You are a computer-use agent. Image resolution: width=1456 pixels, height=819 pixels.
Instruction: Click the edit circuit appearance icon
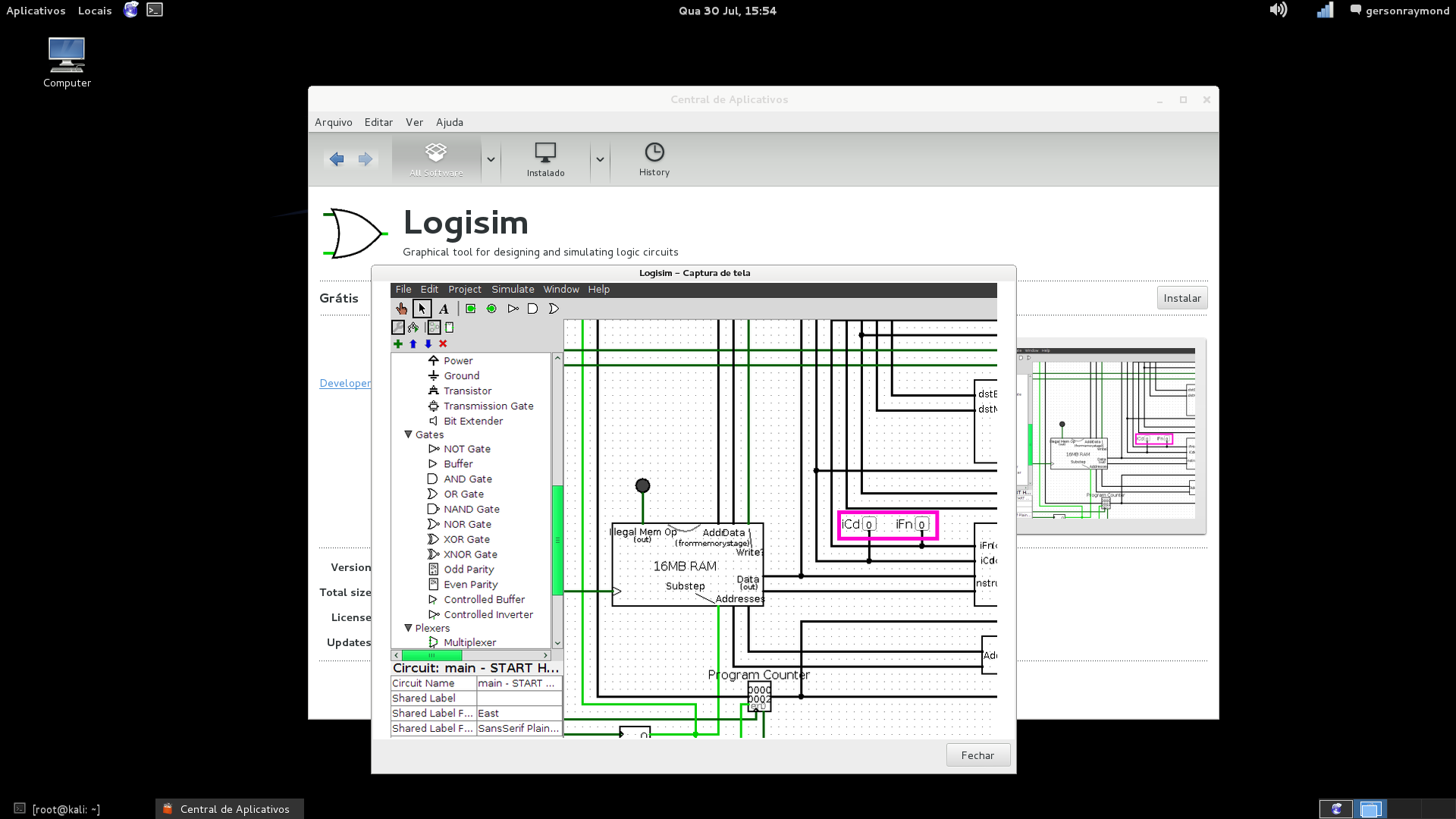[x=449, y=328]
